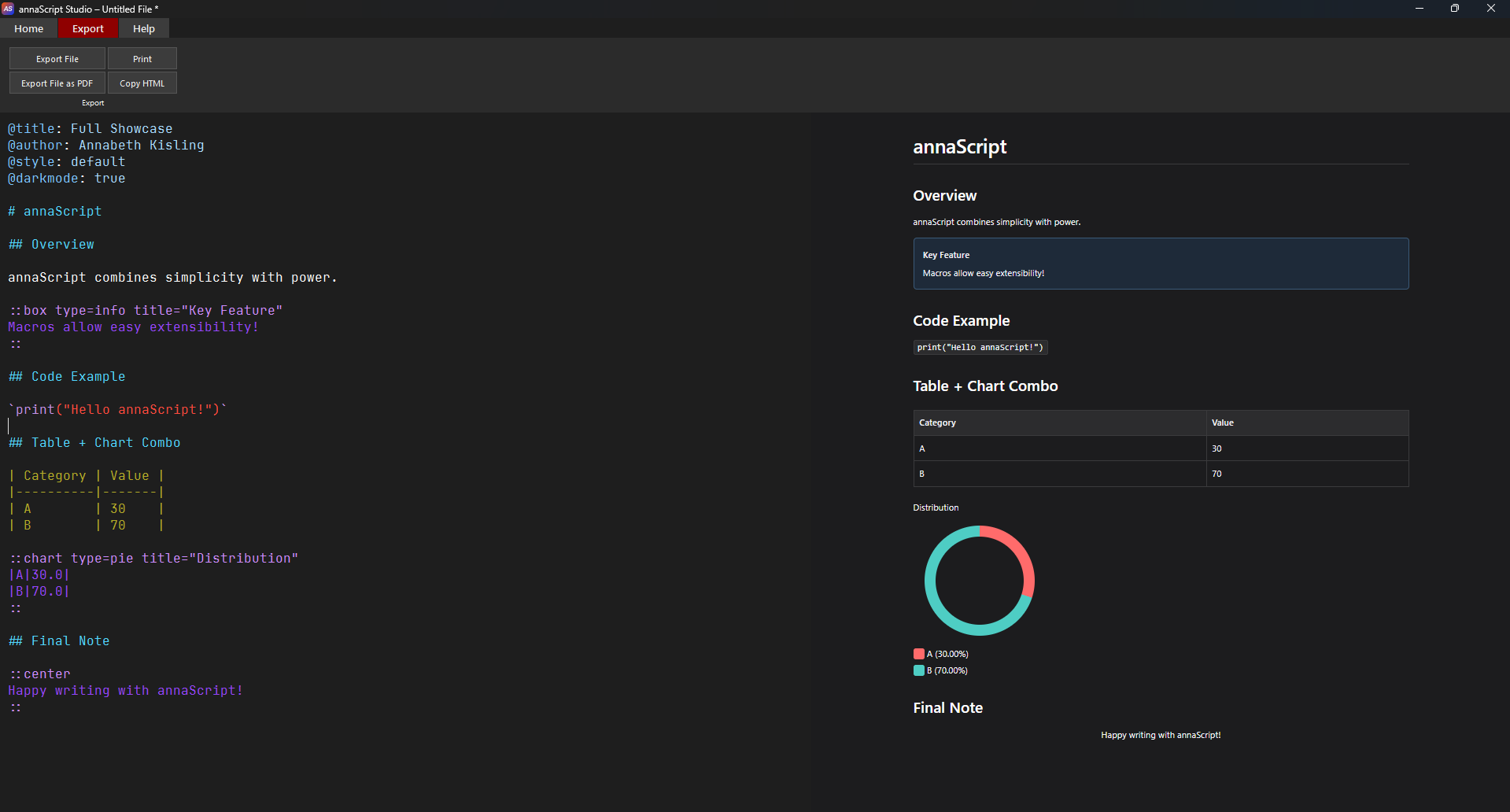This screenshot has width=1510, height=812.
Task: Click the '@style: default' editor line
Action: [x=66, y=162]
